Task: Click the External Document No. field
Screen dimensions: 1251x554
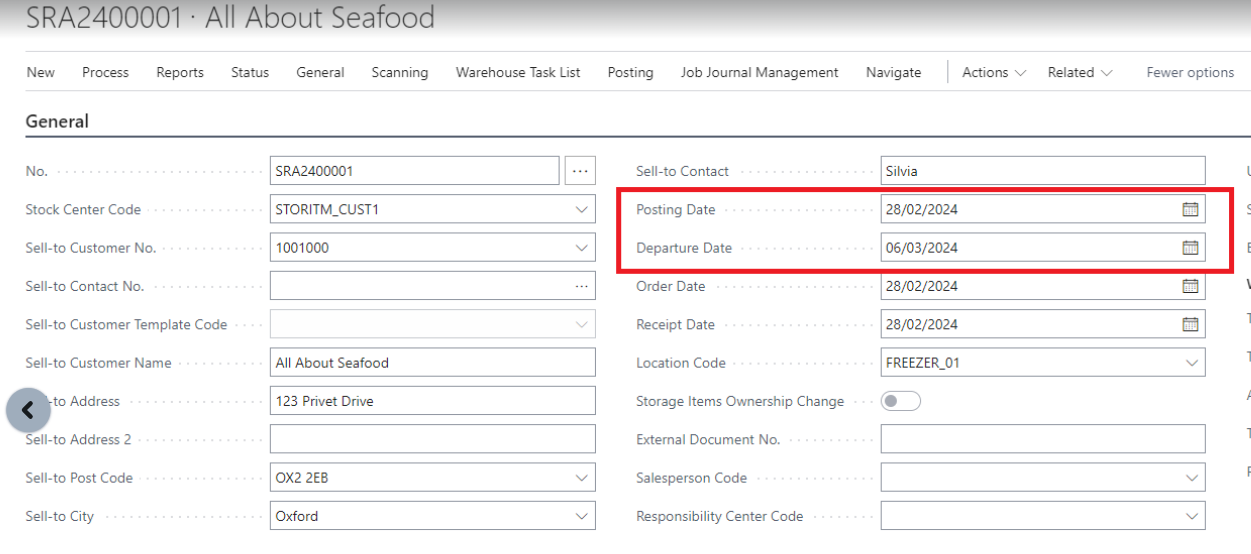Action: coord(1042,440)
